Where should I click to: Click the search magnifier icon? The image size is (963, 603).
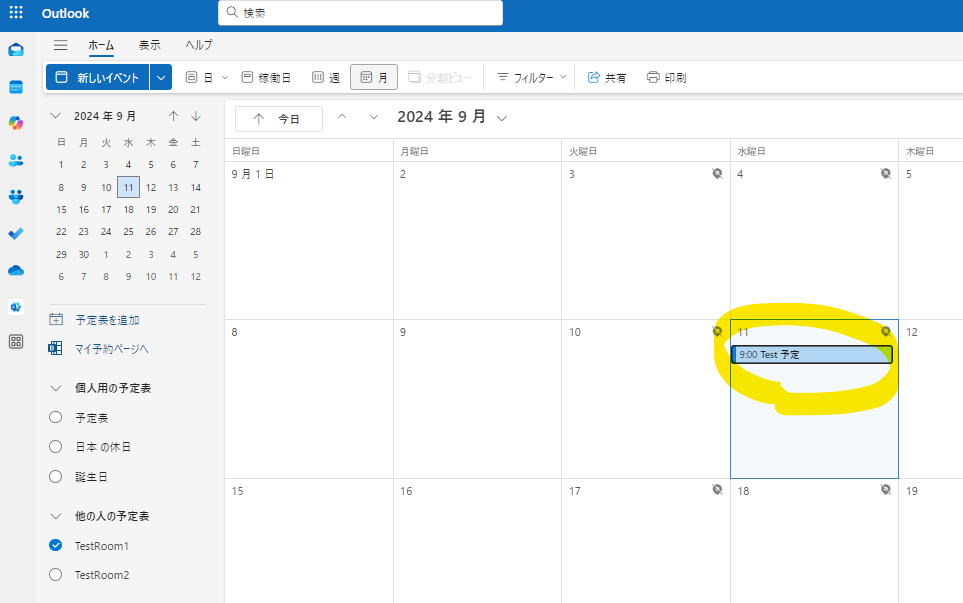click(232, 12)
